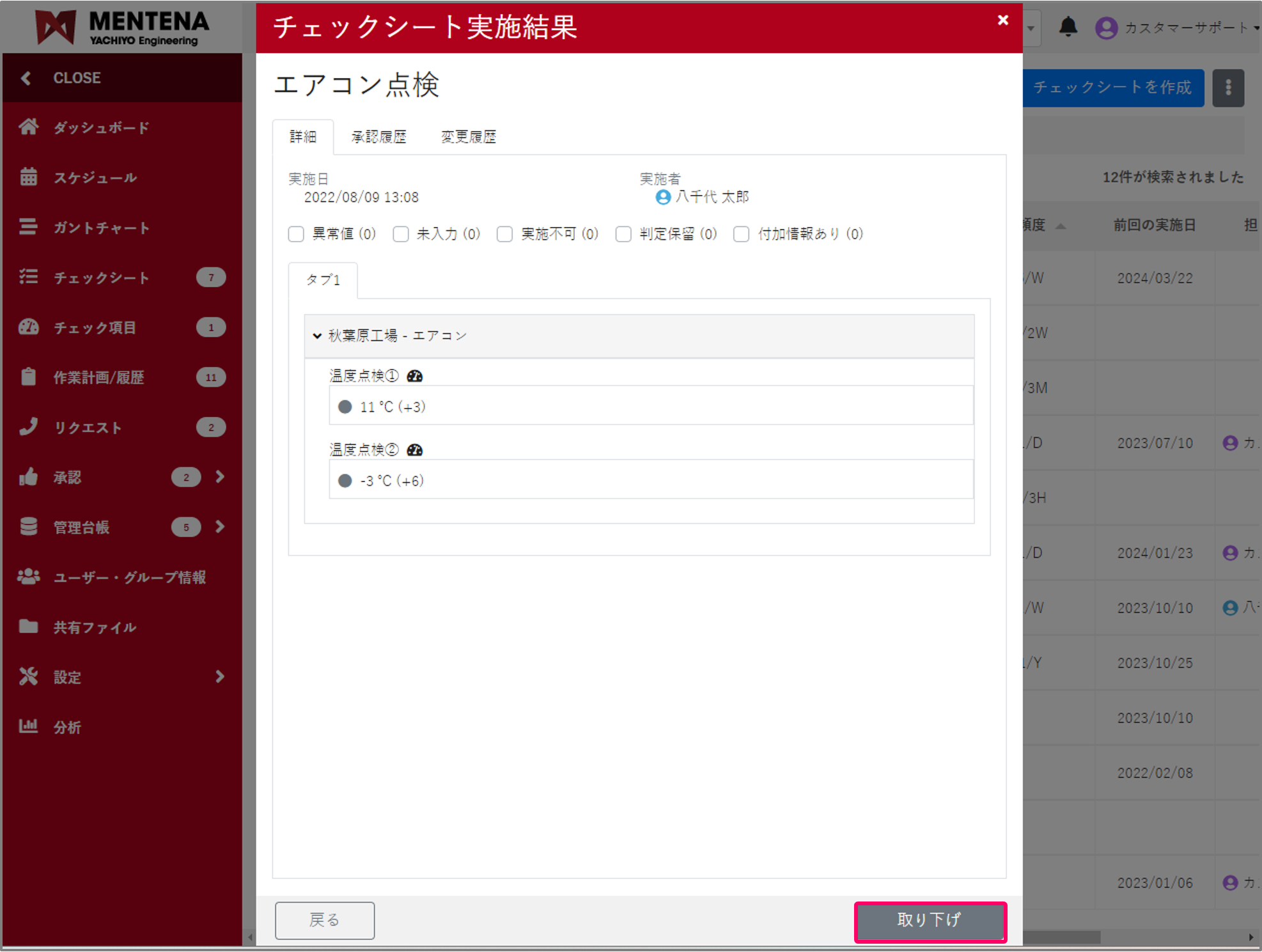Viewport: 1262px width, 952px height.
Task: Click the notification bell icon
Action: (x=1068, y=27)
